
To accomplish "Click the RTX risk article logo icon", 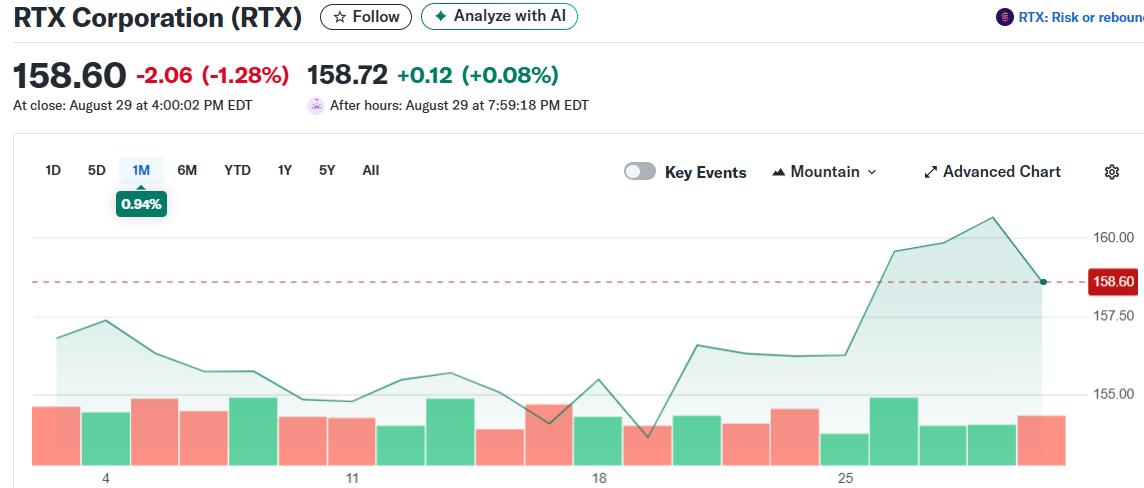I will coord(1005,18).
